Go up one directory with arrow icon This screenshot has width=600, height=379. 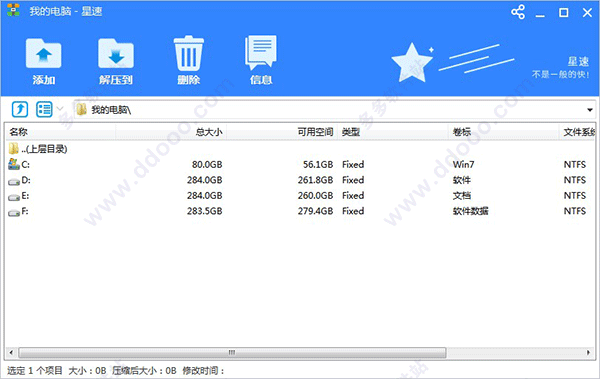tap(20, 109)
